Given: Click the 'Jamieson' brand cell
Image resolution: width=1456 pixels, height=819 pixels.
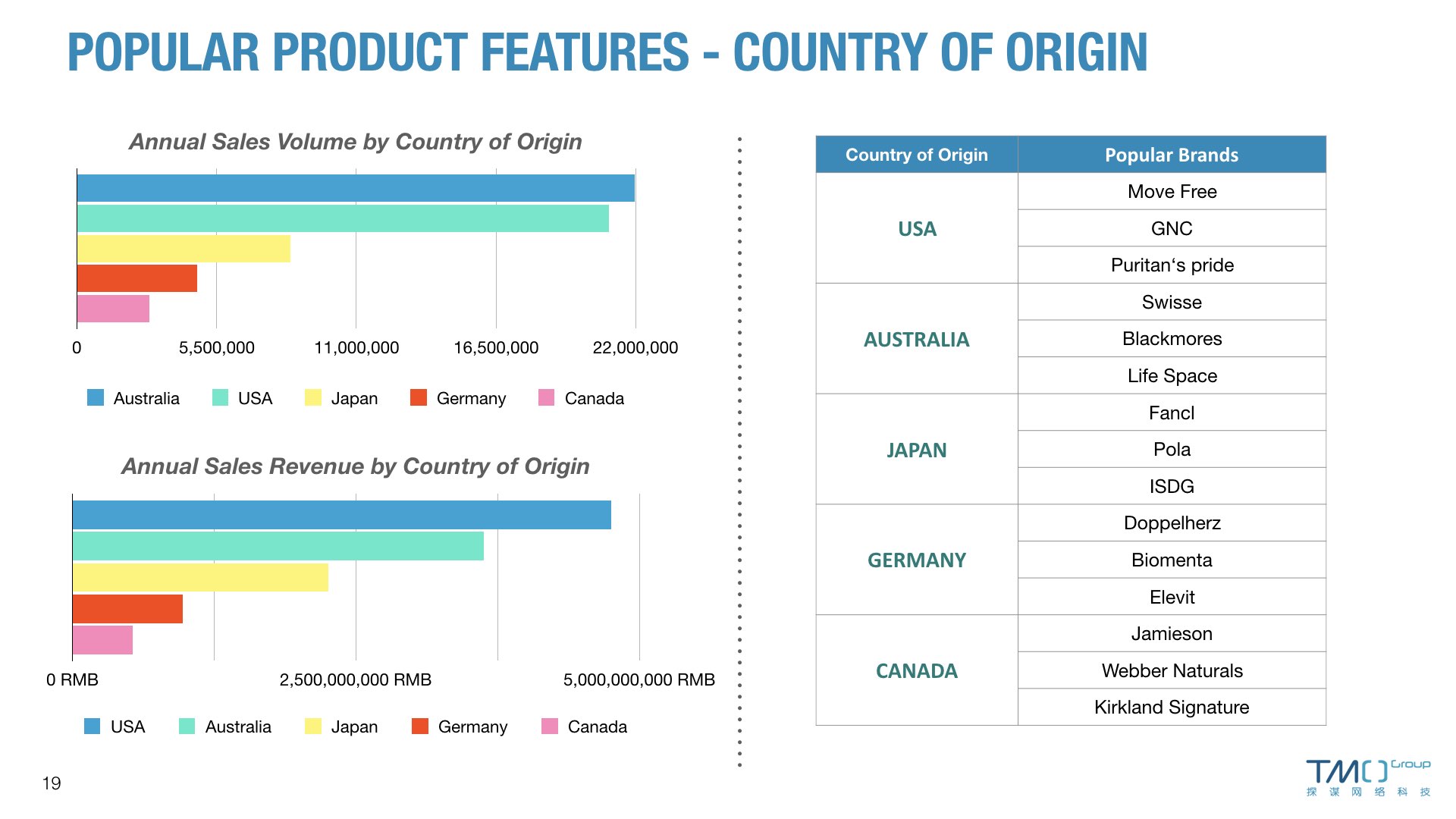Looking at the screenshot, I should (1172, 633).
